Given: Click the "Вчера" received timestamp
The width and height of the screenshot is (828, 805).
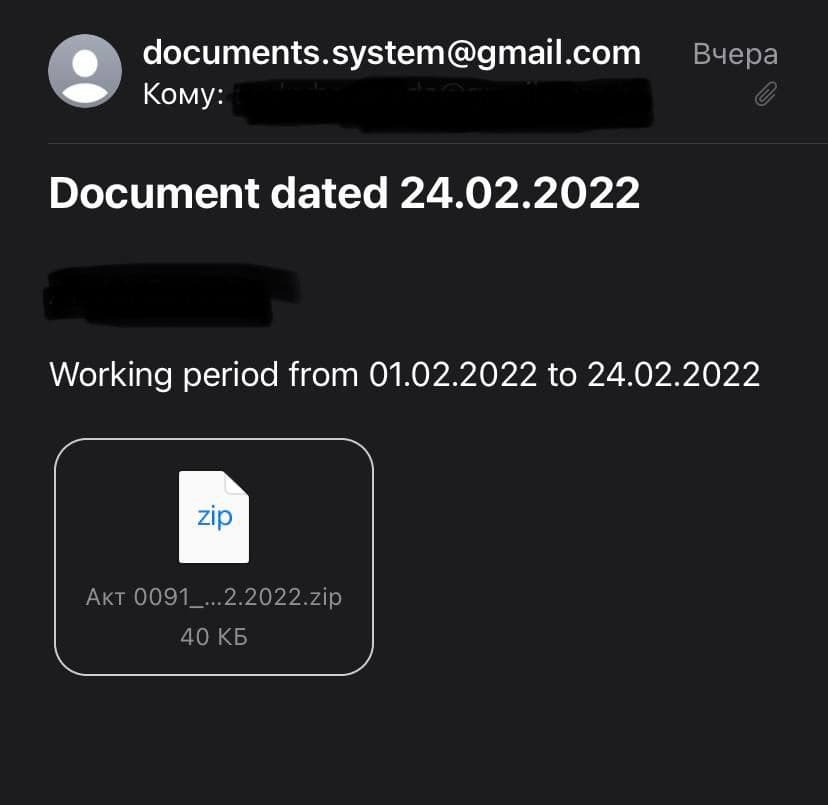Looking at the screenshot, I should [735, 54].
